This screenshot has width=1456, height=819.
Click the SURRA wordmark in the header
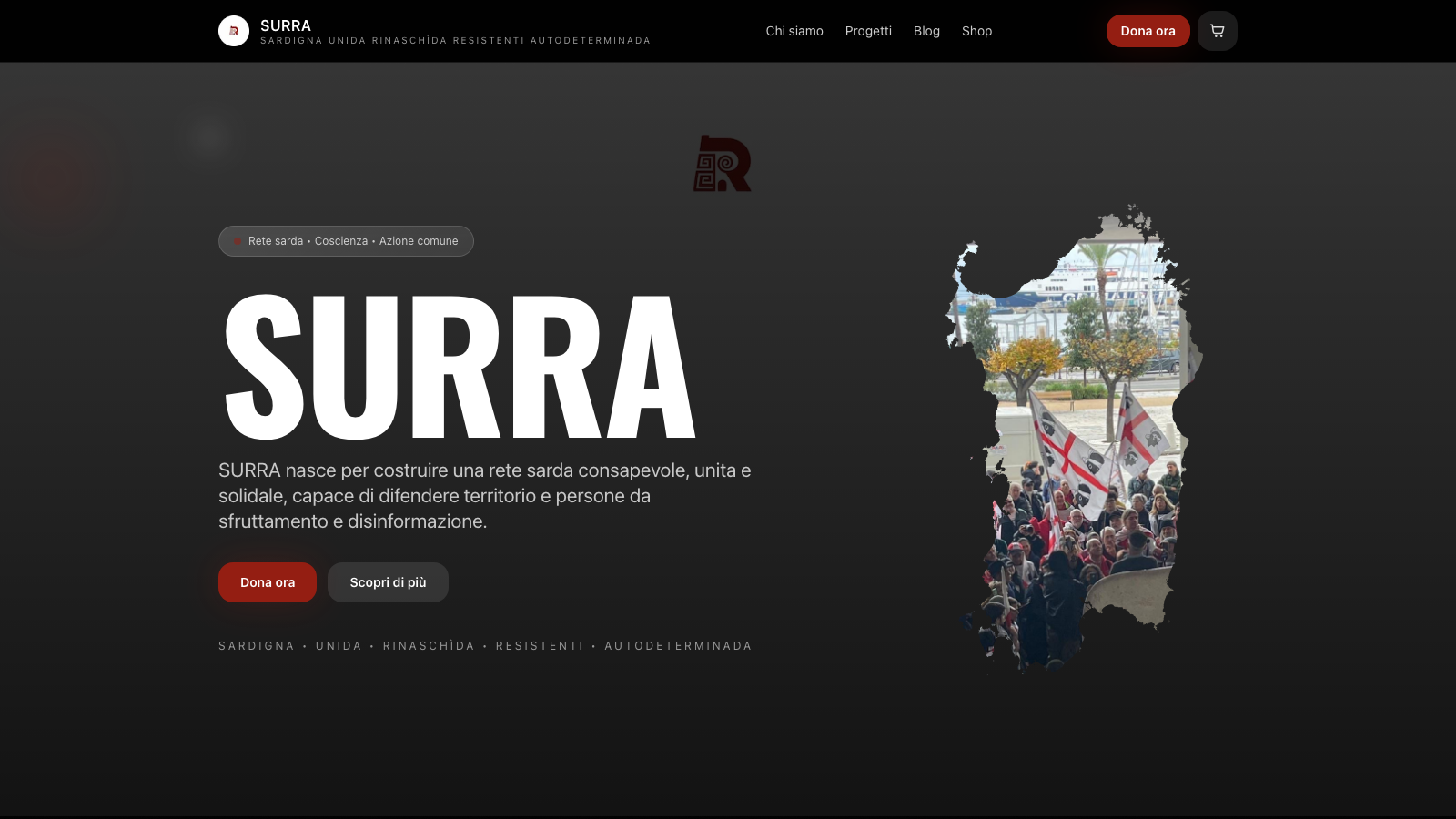tap(285, 25)
